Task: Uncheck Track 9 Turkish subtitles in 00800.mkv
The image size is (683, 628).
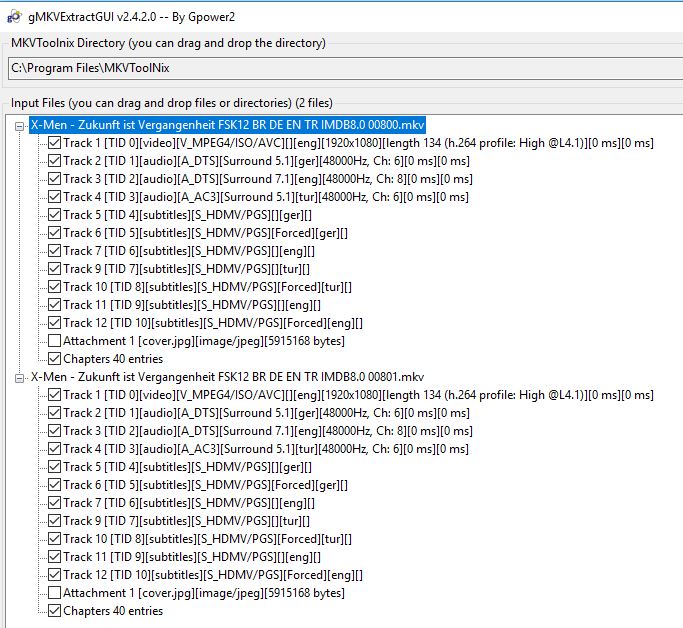Action: click(54, 269)
